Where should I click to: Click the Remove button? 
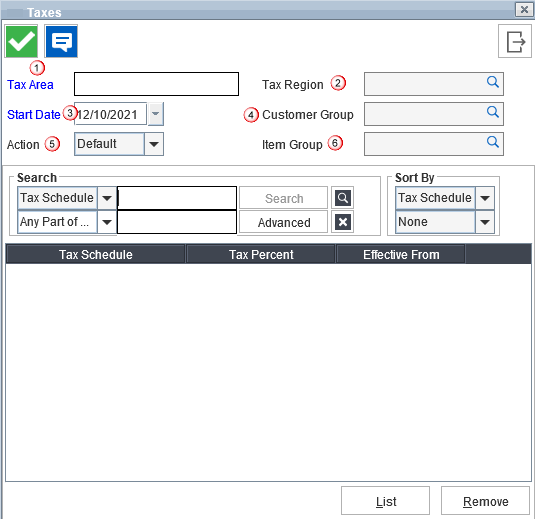[486, 501]
